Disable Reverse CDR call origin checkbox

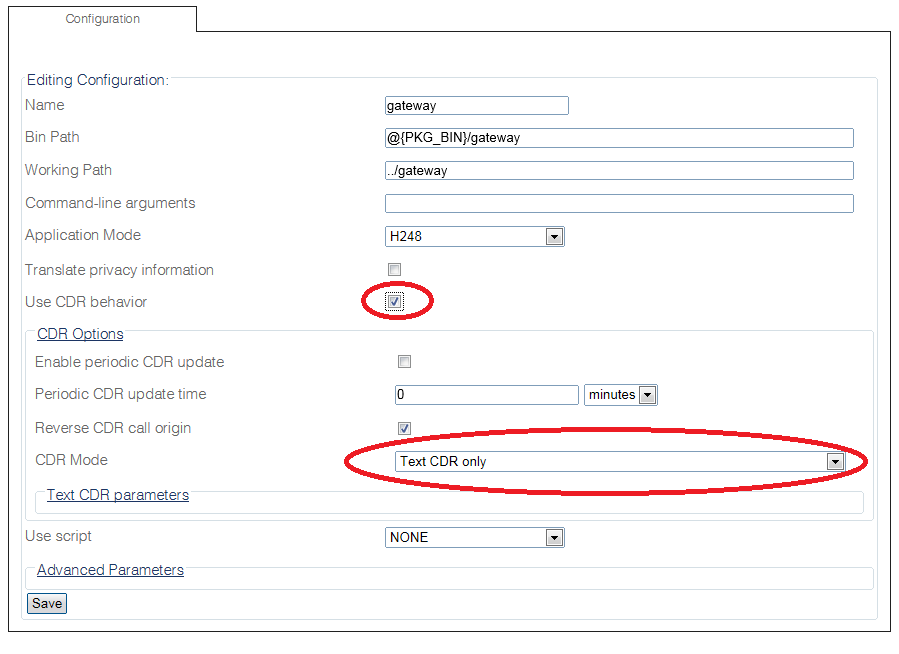(404, 428)
